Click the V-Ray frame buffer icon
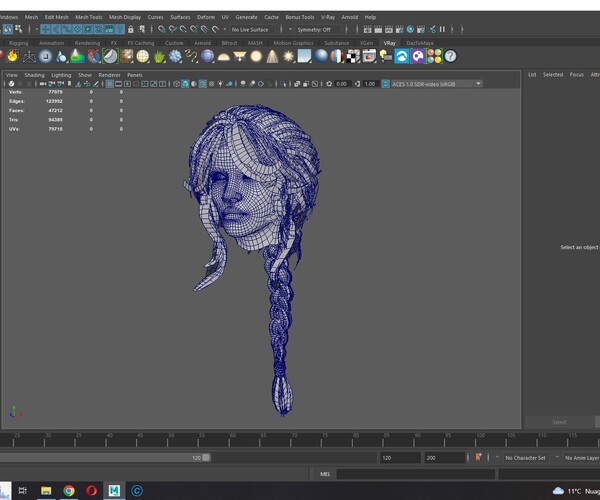 tap(369, 57)
